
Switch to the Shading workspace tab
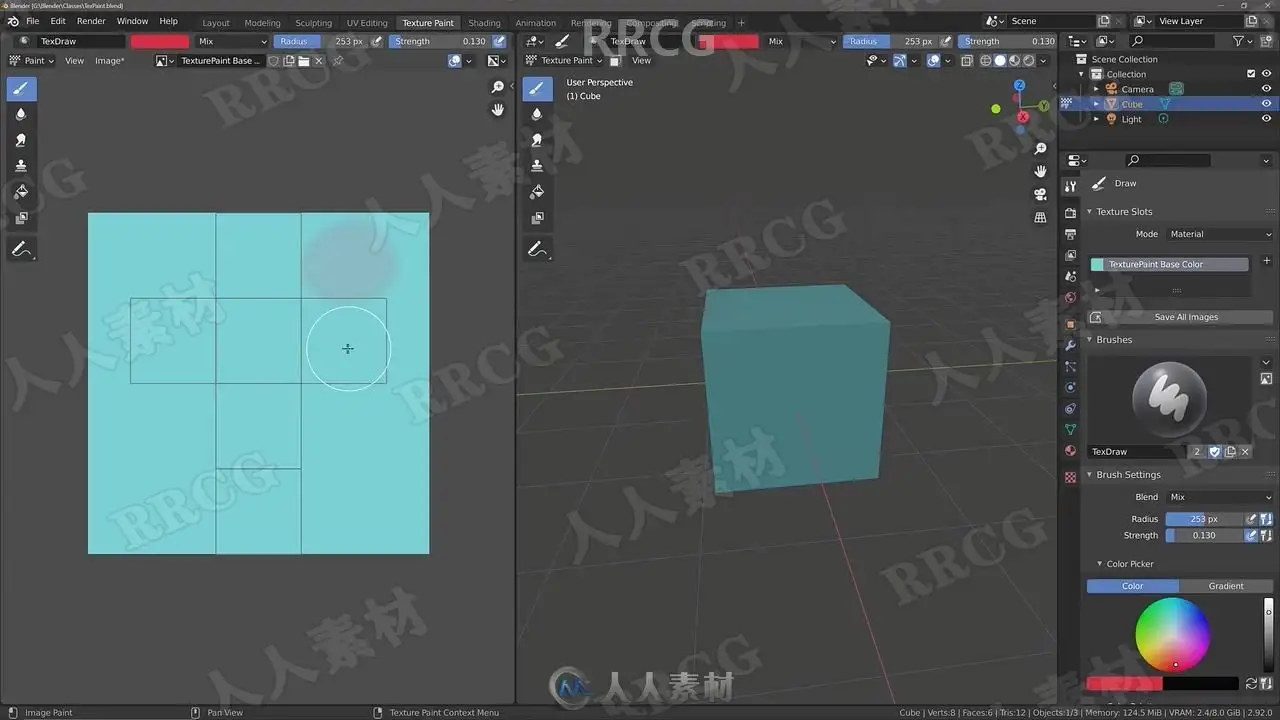point(484,23)
